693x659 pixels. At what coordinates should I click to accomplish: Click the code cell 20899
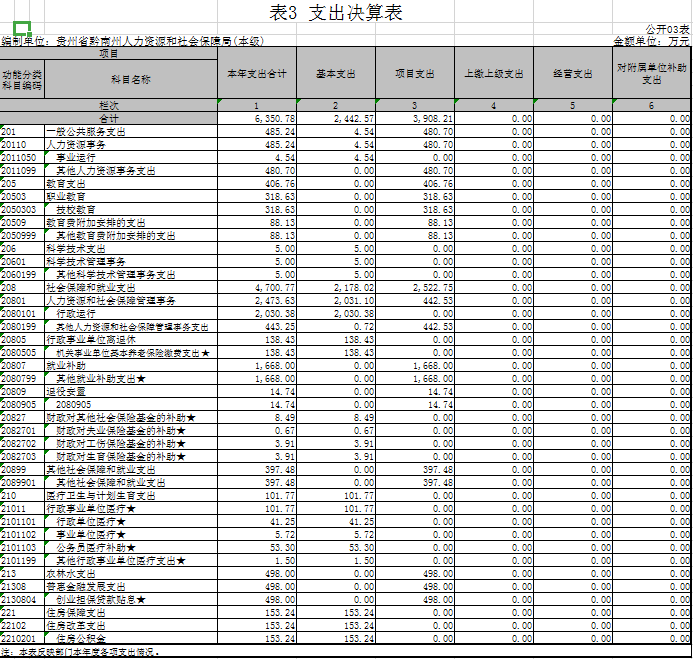pos(22,469)
